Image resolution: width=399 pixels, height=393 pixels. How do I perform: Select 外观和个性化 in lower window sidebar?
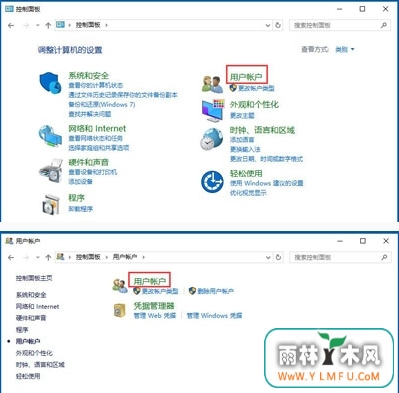[34, 353]
